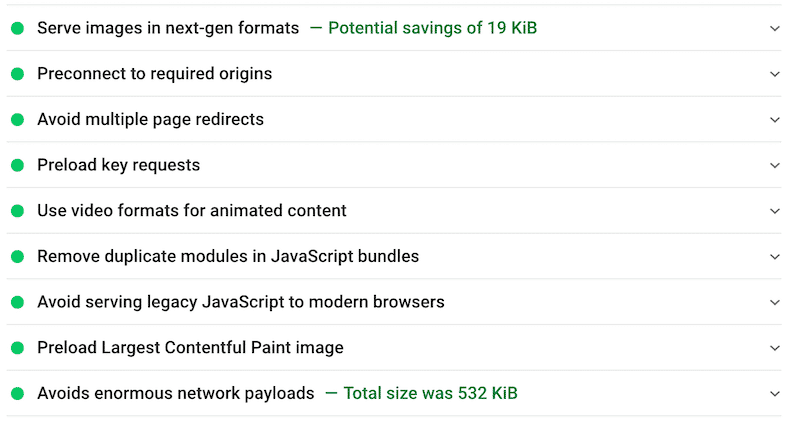Image resolution: width=800 pixels, height=424 pixels.
Task: Expand the Preconnect to required origins chevron
Action: tap(775, 74)
